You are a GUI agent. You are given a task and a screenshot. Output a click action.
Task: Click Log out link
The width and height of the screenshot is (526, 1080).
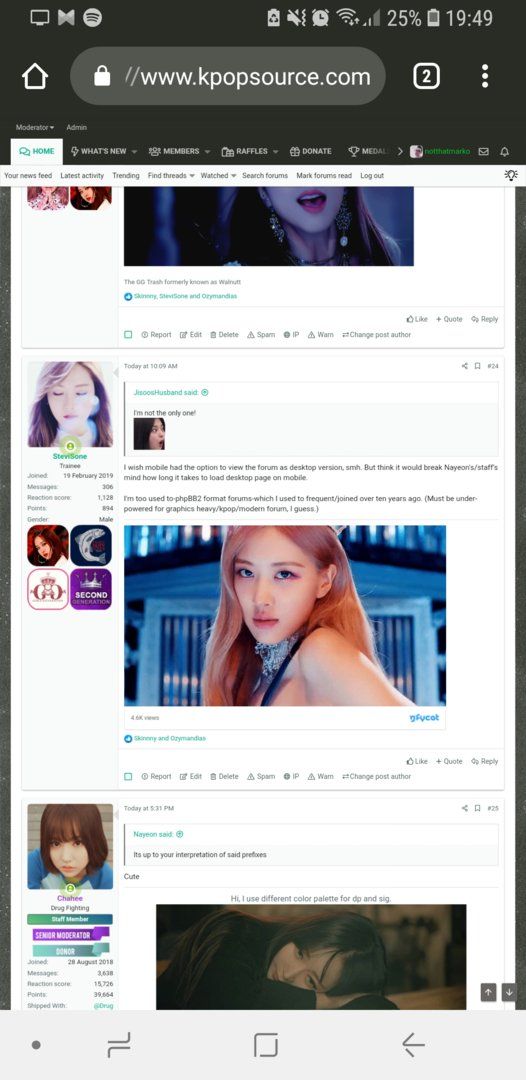tap(372, 176)
